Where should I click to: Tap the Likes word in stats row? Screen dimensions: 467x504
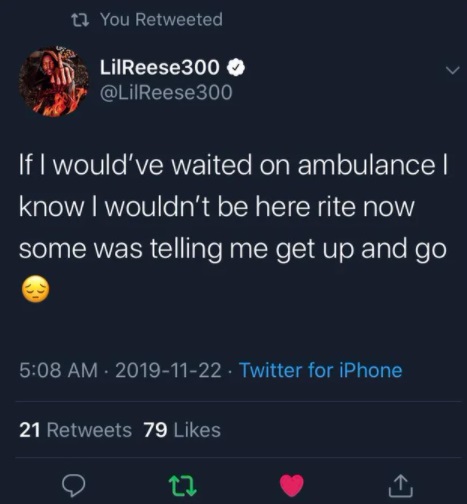tap(197, 430)
